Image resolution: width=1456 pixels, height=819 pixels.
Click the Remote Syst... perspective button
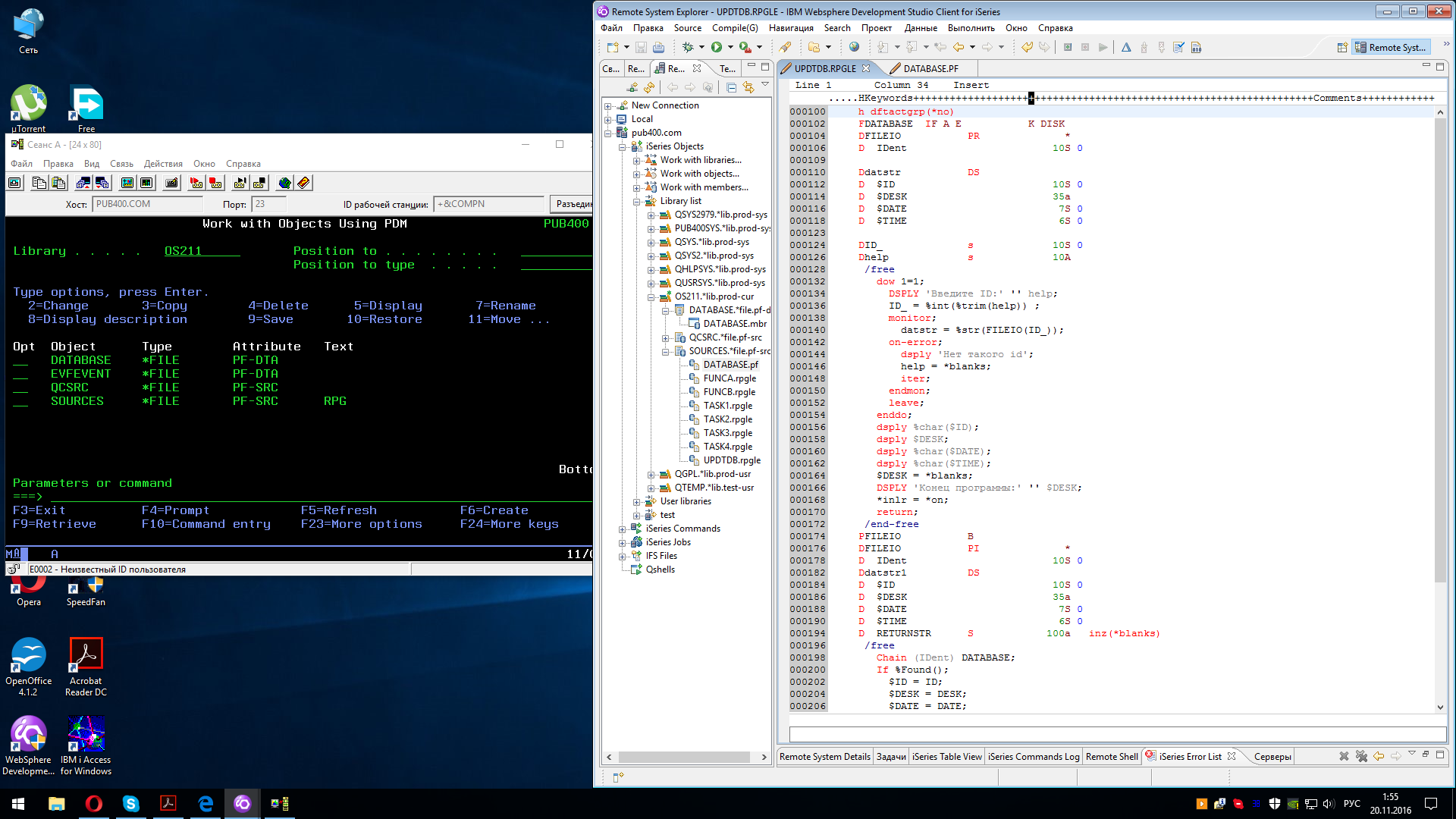point(1391,47)
